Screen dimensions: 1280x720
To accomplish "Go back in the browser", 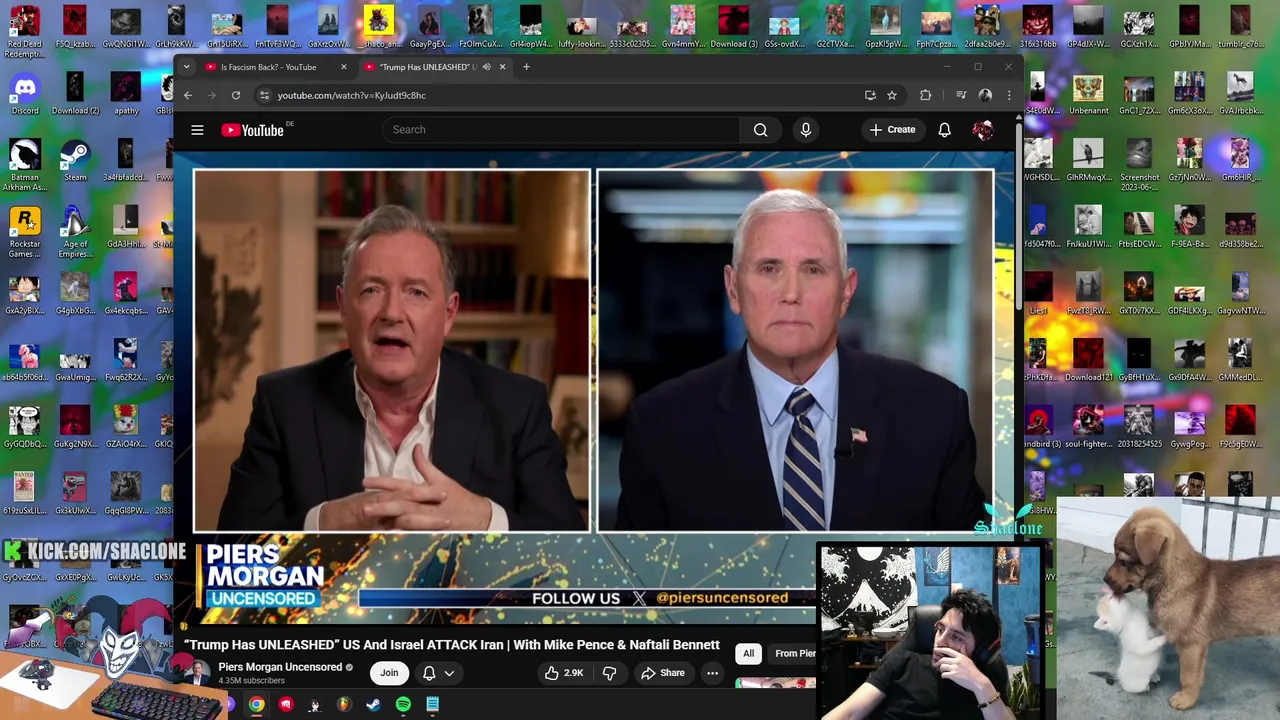I will 187,95.
